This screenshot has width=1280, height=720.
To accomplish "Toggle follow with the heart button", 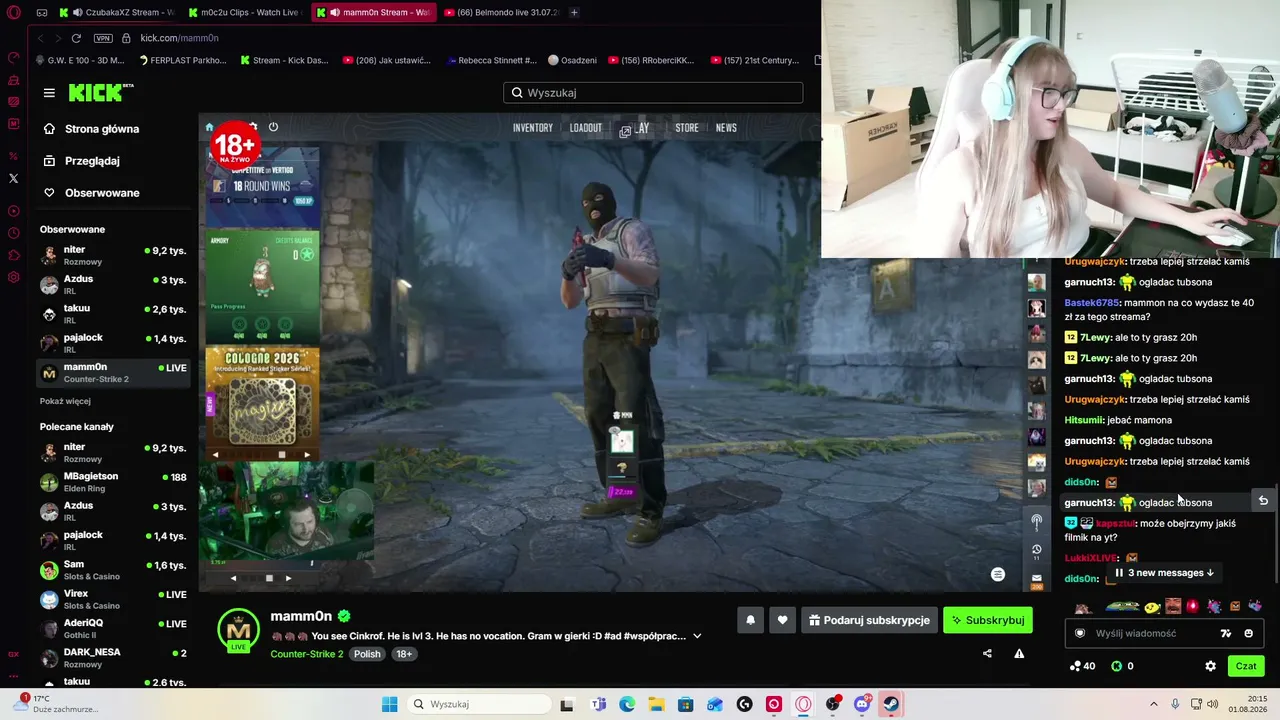I will (x=782, y=620).
